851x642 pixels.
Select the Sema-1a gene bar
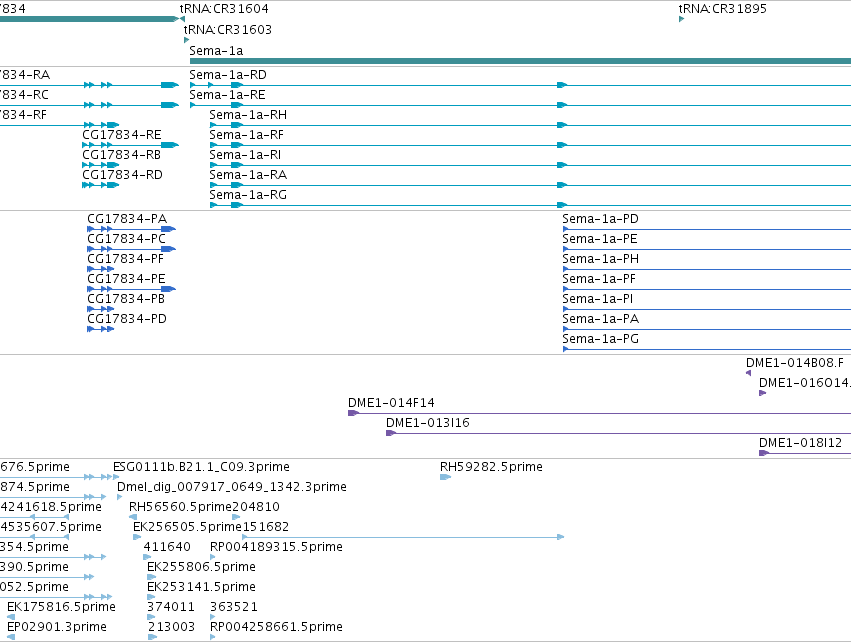(x=520, y=61)
